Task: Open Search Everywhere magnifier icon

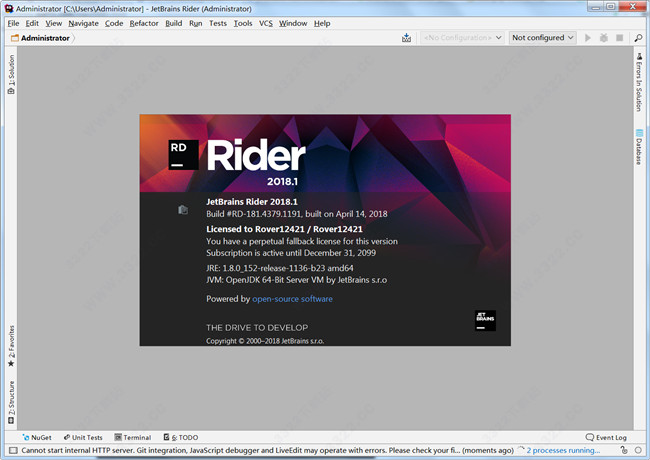Action: (638, 38)
